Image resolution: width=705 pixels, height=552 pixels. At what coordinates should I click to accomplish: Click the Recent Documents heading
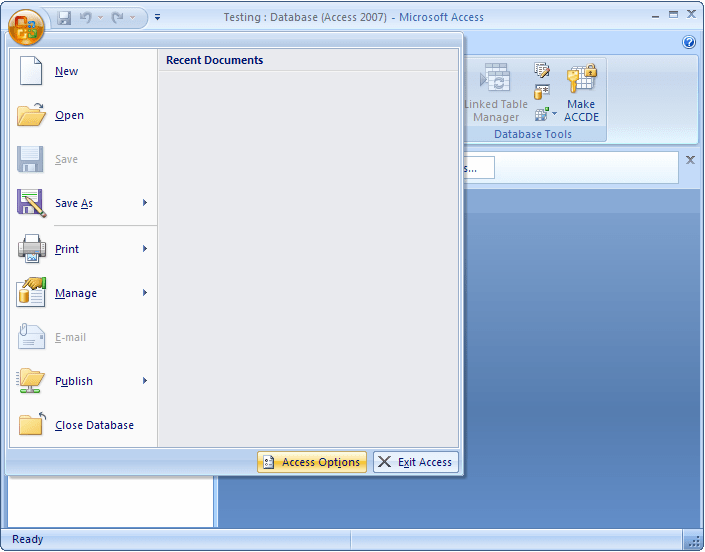214,60
